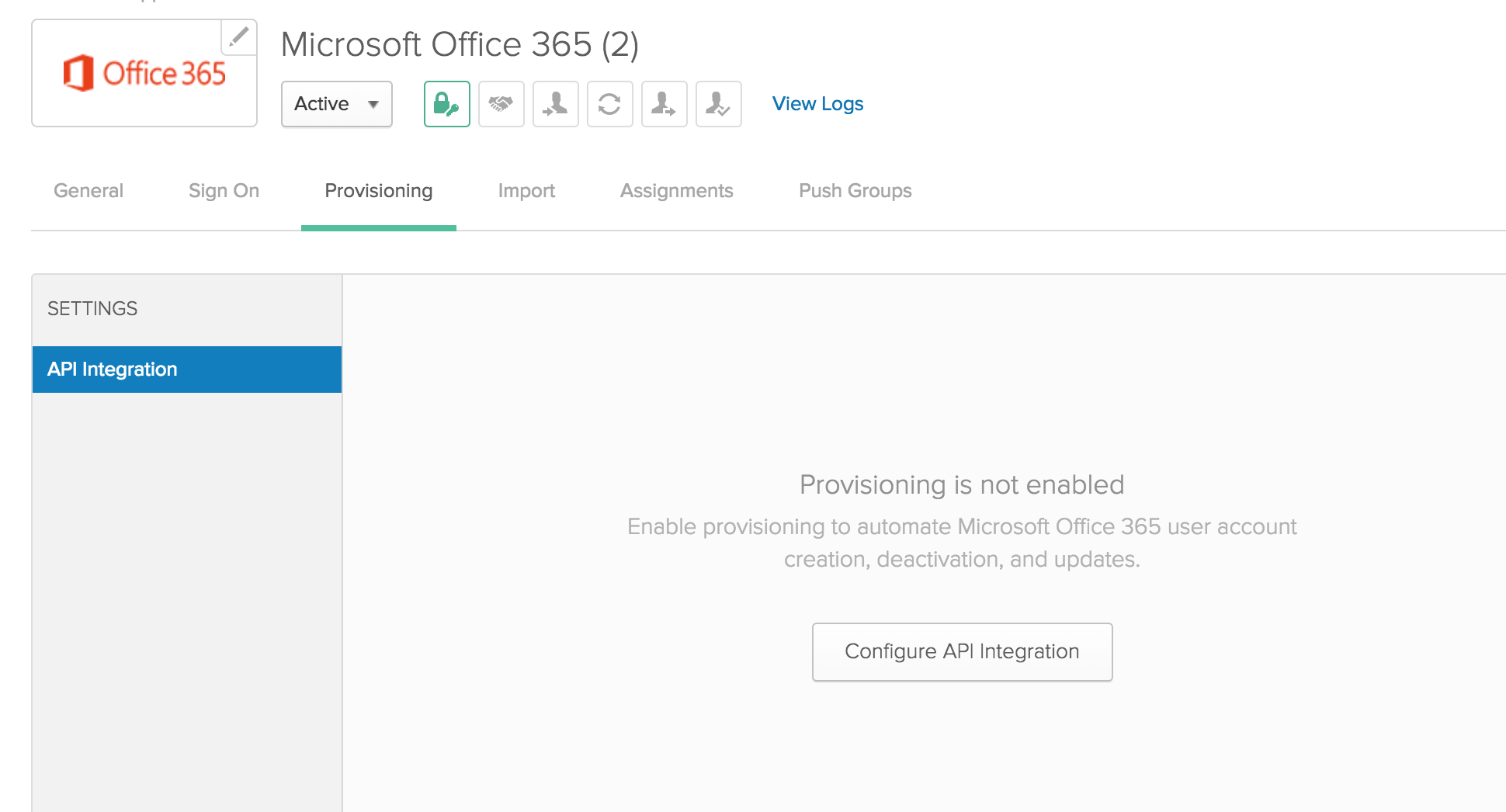Click the Microsoft Office 365 (2) title
The image size is (1506, 812).
[x=460, y=45]
